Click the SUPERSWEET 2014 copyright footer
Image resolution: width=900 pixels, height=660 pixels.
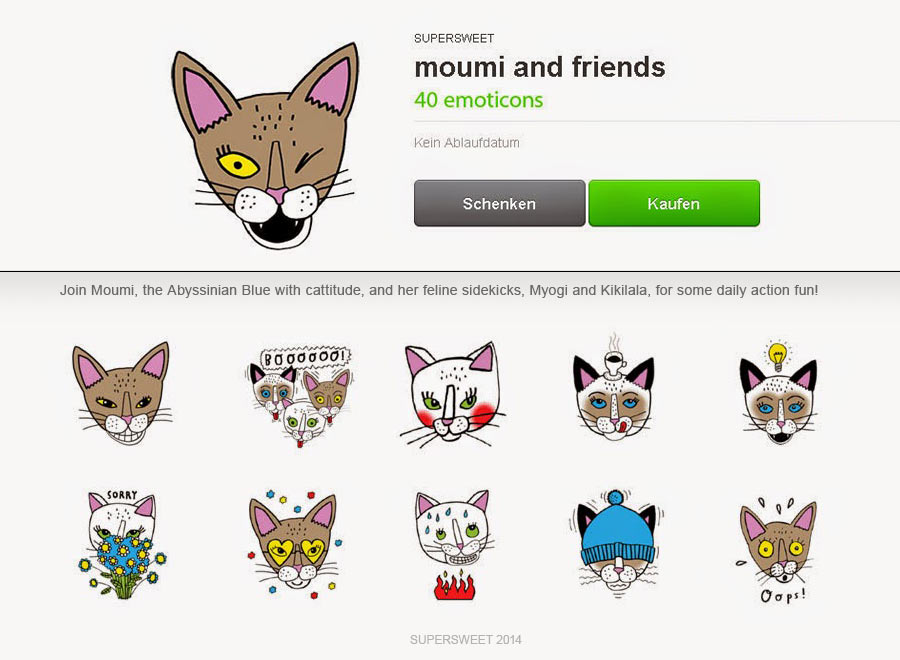[x=465, y=639]
